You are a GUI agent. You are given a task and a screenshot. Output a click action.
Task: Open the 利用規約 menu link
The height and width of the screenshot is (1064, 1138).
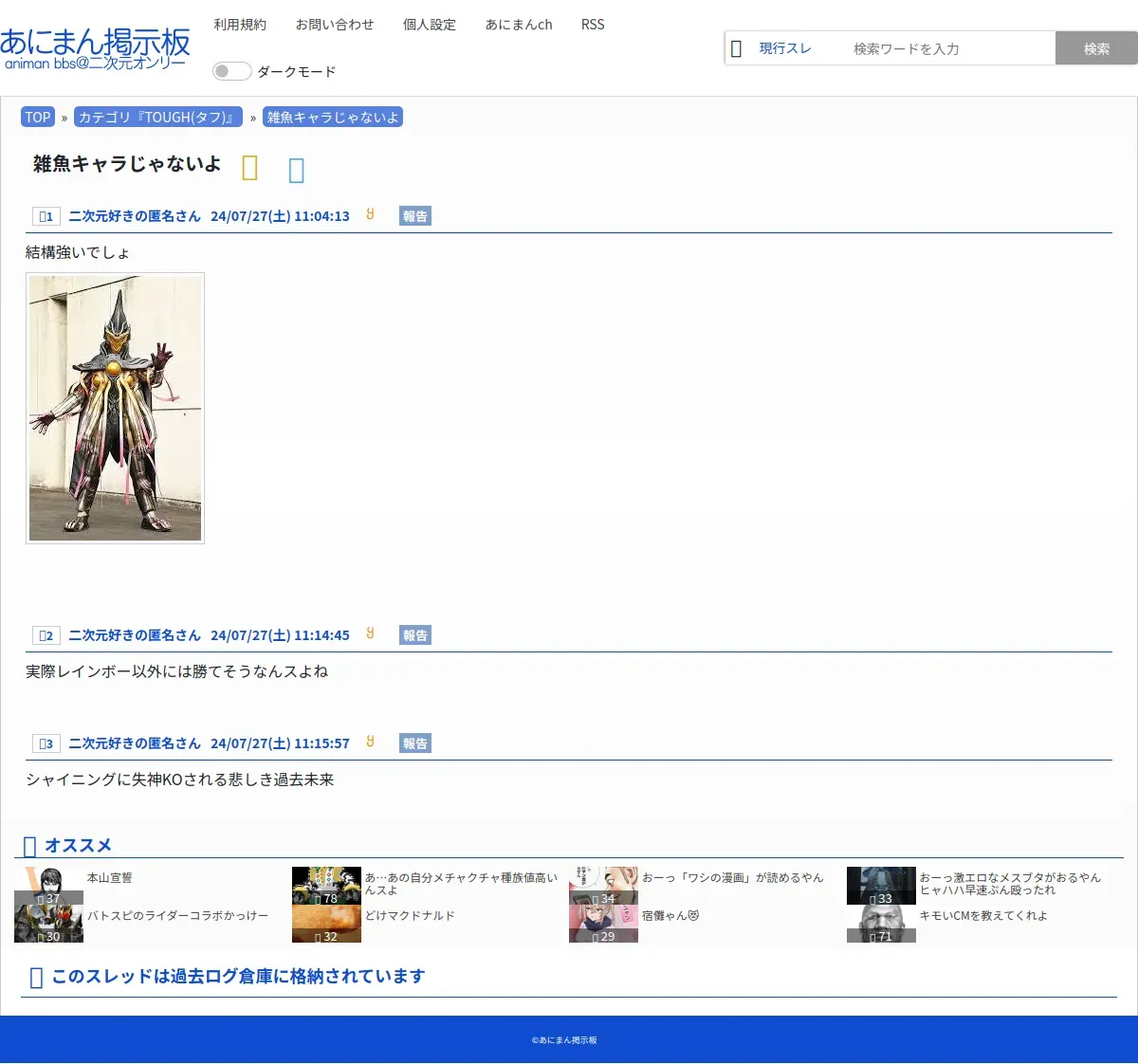click(240, 25)
